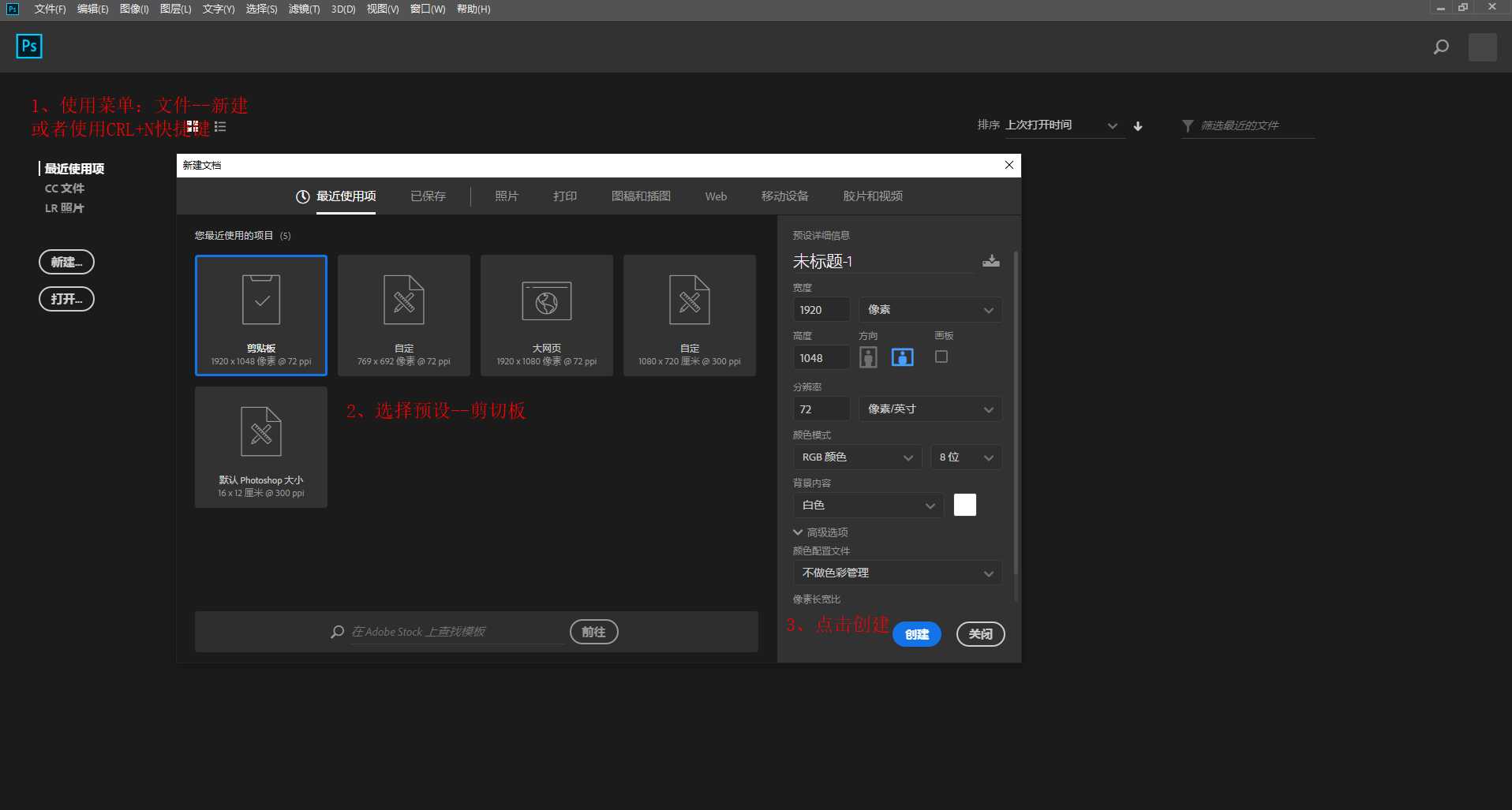Click document name field 未标题-1
Viewport: 1512px width, 810px height.
(883, 262)
